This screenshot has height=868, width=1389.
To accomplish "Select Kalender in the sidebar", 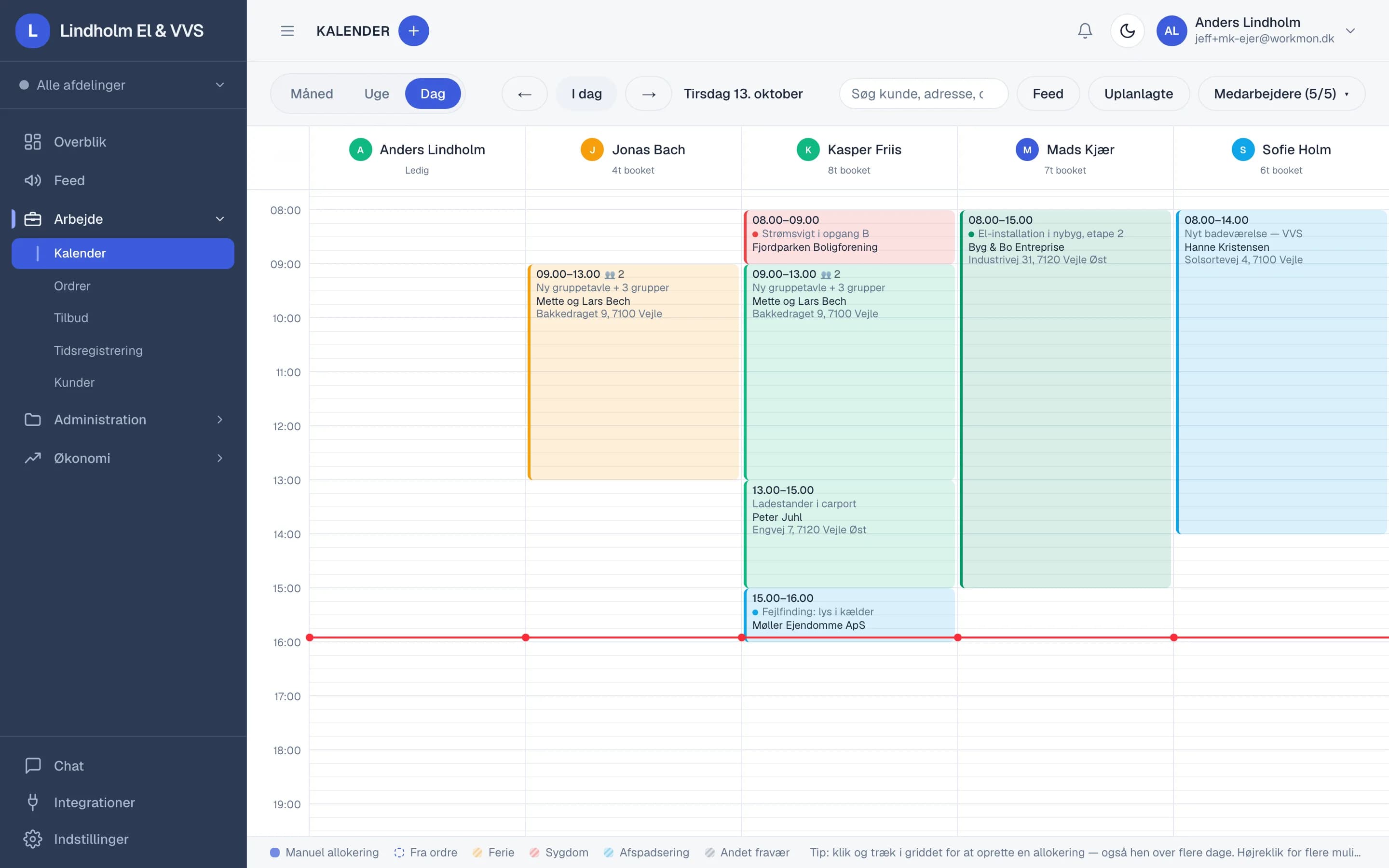I will click(123, 253).
